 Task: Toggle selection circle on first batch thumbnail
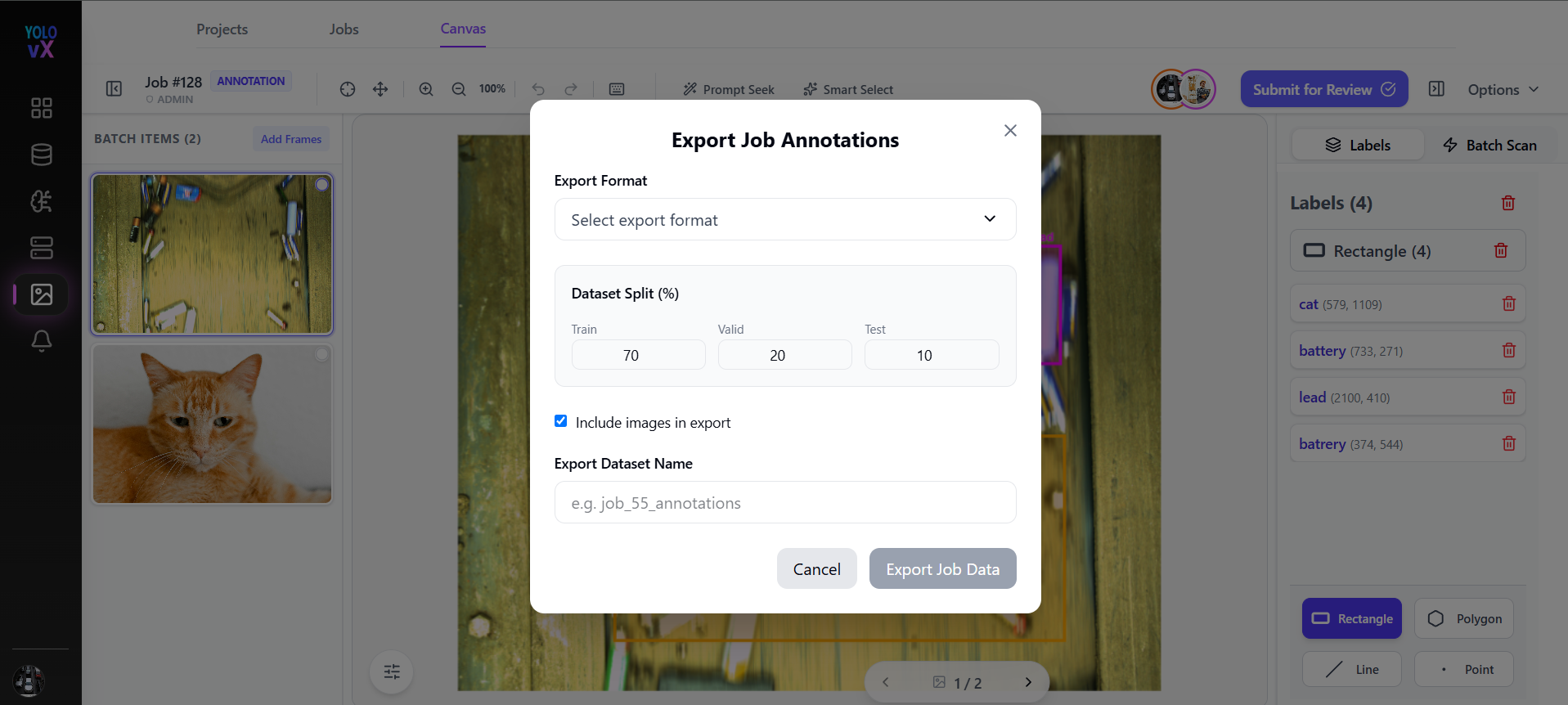click(322, 185)
